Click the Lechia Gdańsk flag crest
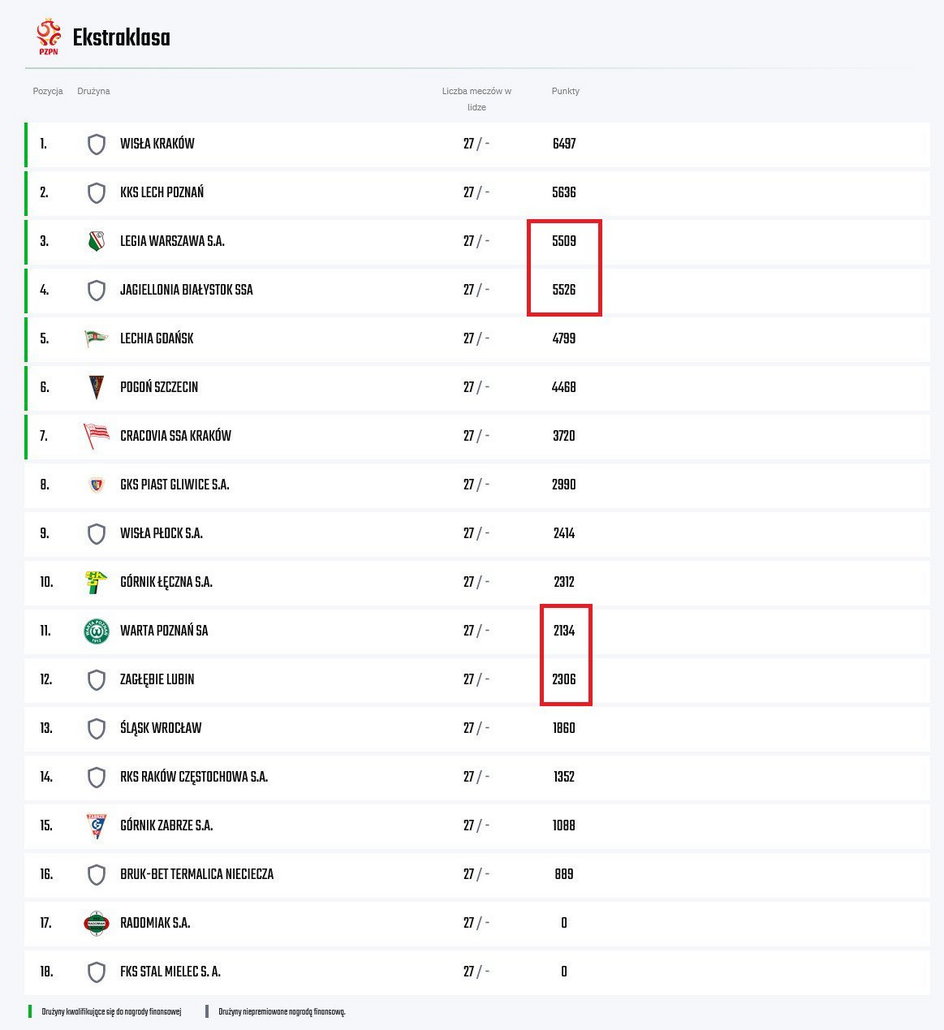The image size is (944, 1030). tap(96, 338)
